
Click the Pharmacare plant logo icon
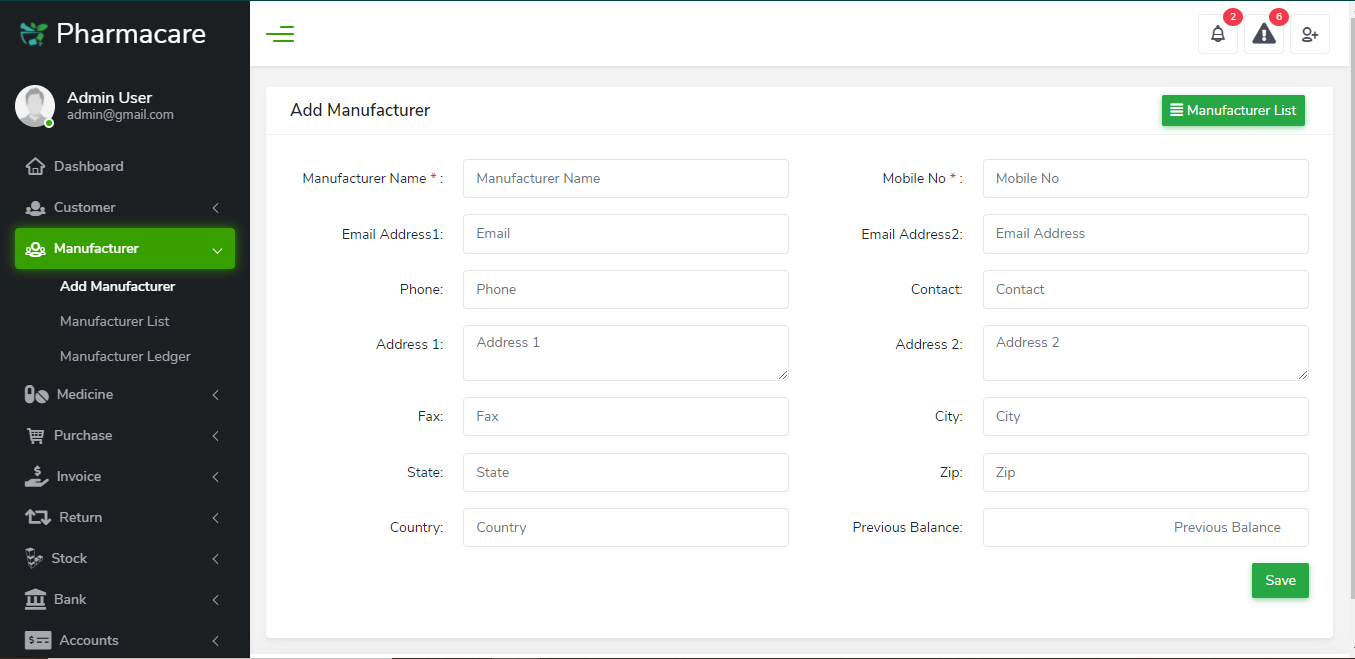tap(32, 31)
